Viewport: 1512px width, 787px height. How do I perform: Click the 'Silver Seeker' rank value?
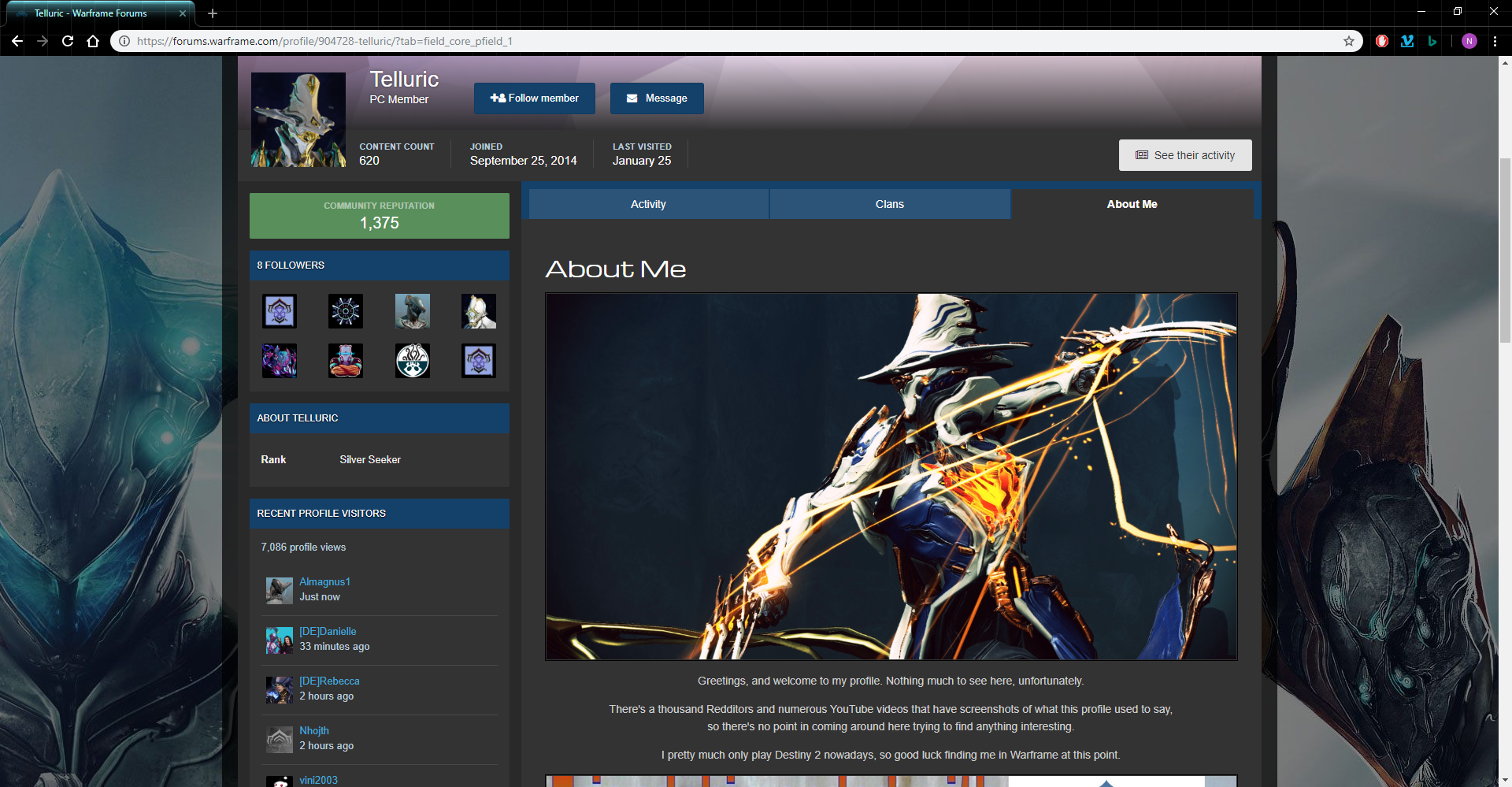pyautogui.click(x=370, y=459)
